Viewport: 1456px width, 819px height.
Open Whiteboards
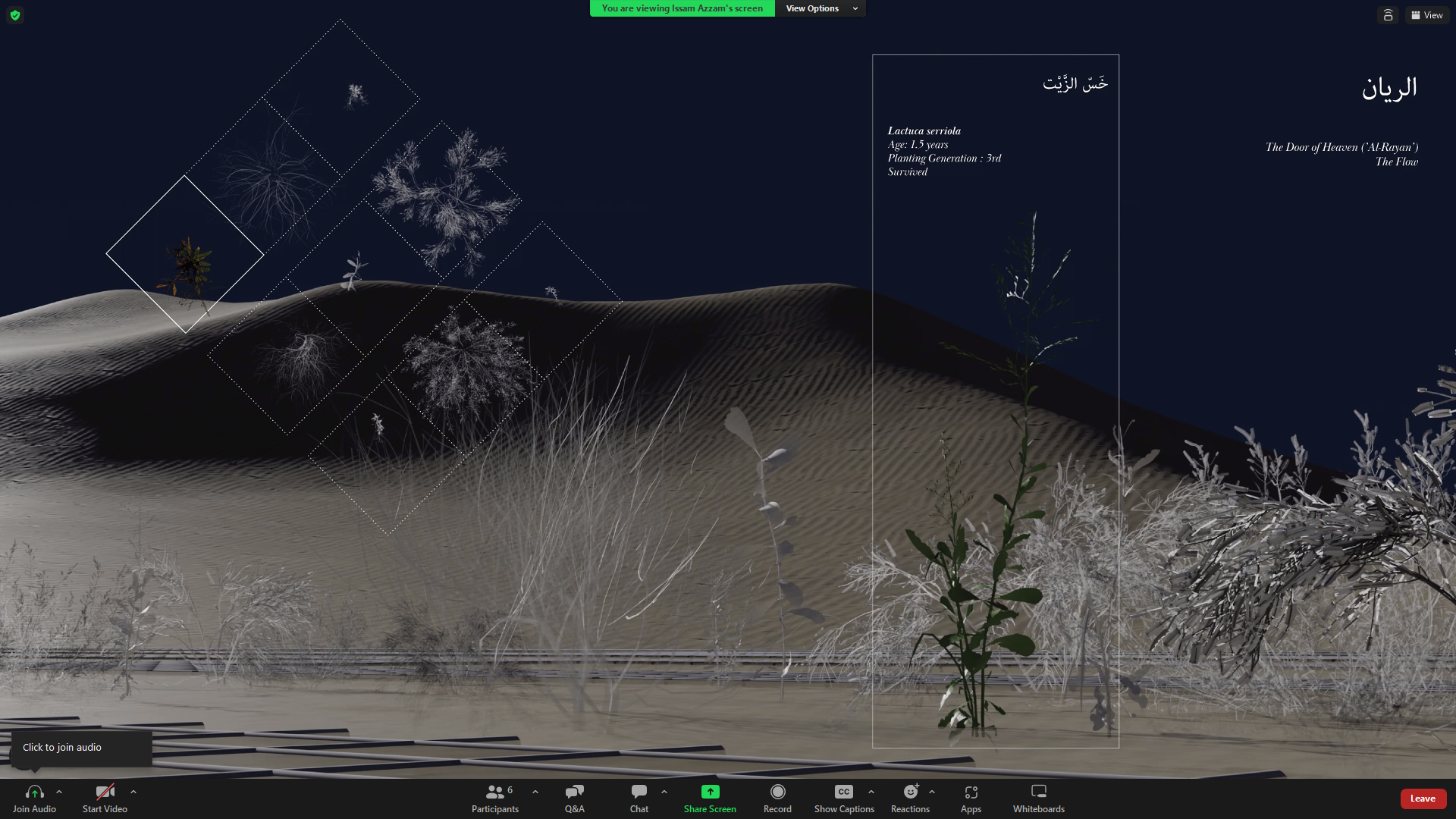tap(1039, 799)
